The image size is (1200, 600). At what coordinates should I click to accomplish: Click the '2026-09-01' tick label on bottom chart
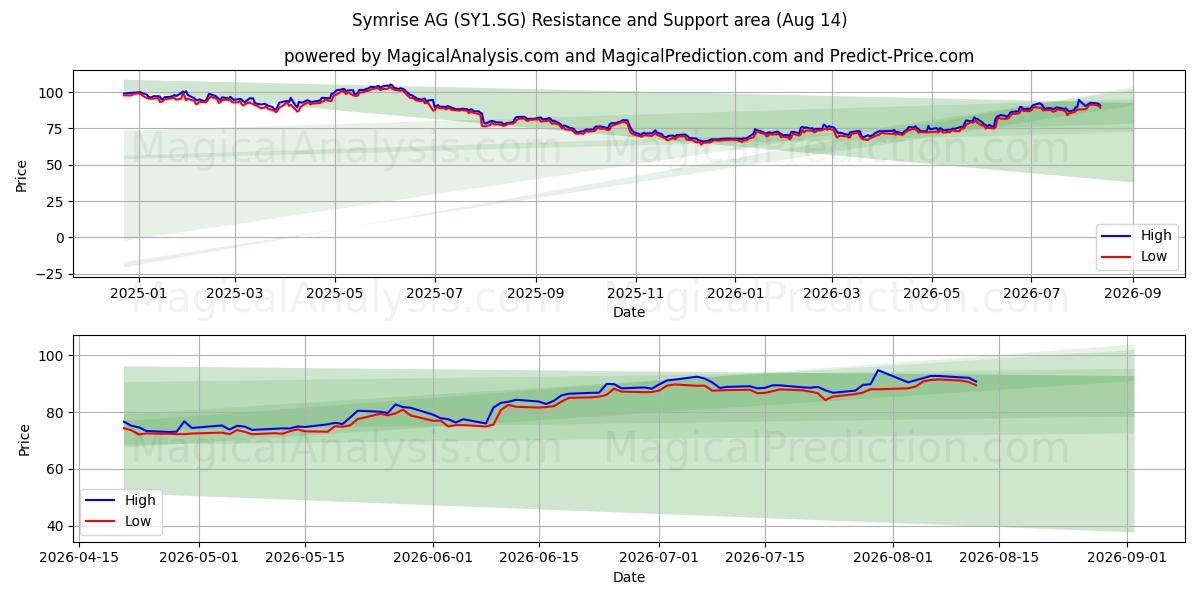1129,558
